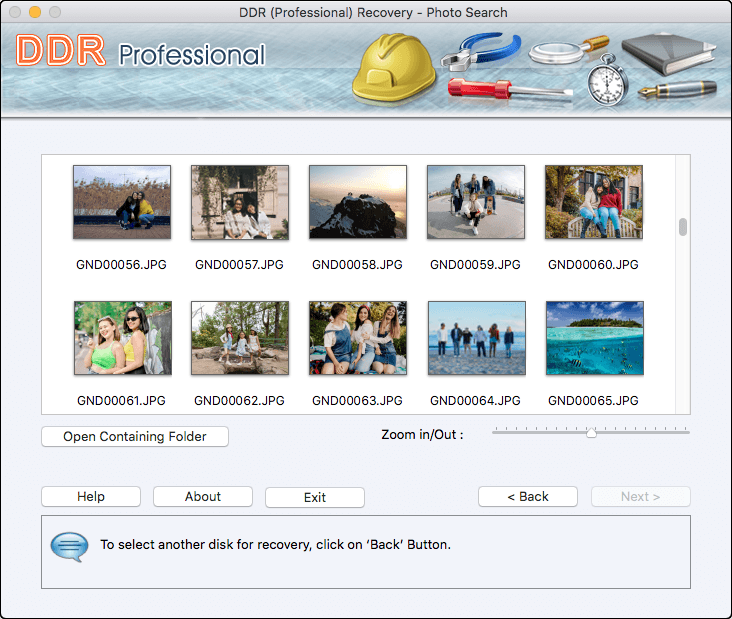732x619 pixels.
Task: Select the island underwater photo GND00065.JPG
Action: pyautogui.click(x=595, y=338)
